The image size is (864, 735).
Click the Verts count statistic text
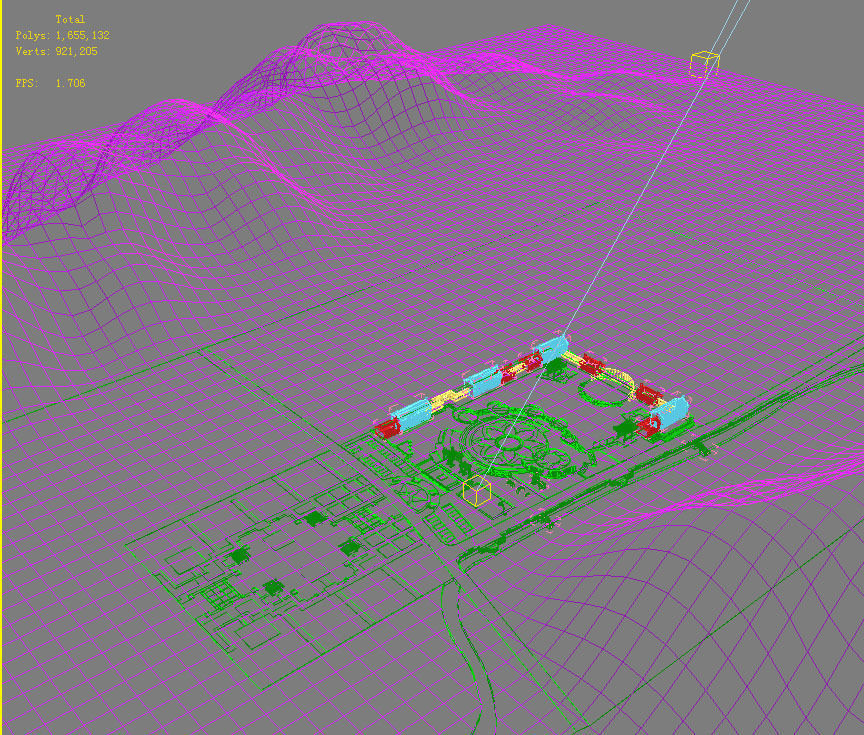point(56,51)
